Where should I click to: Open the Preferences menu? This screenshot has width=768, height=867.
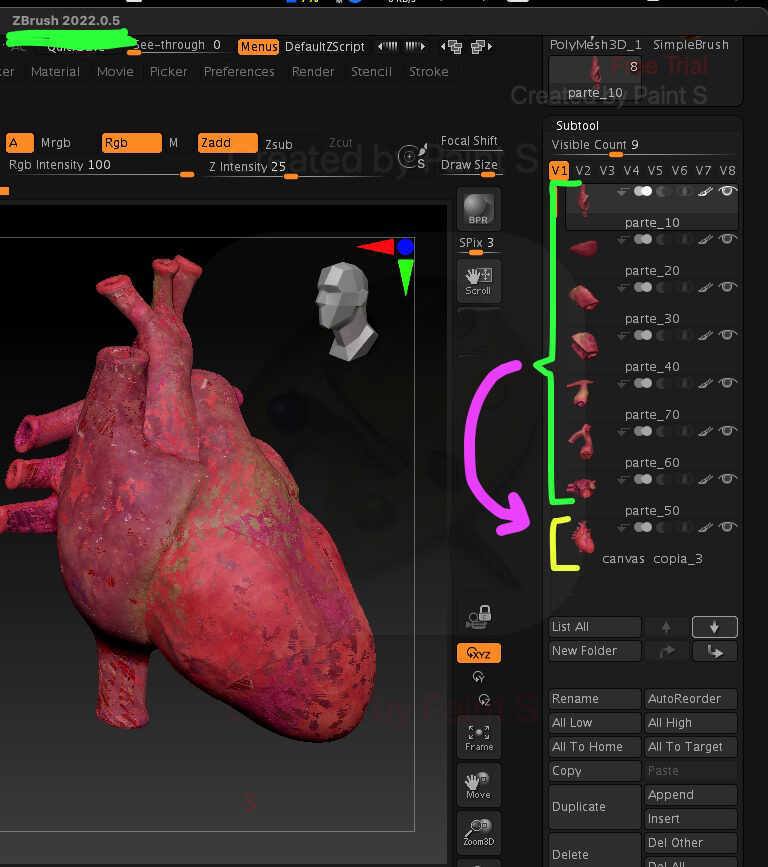click(x=239, y=72)
